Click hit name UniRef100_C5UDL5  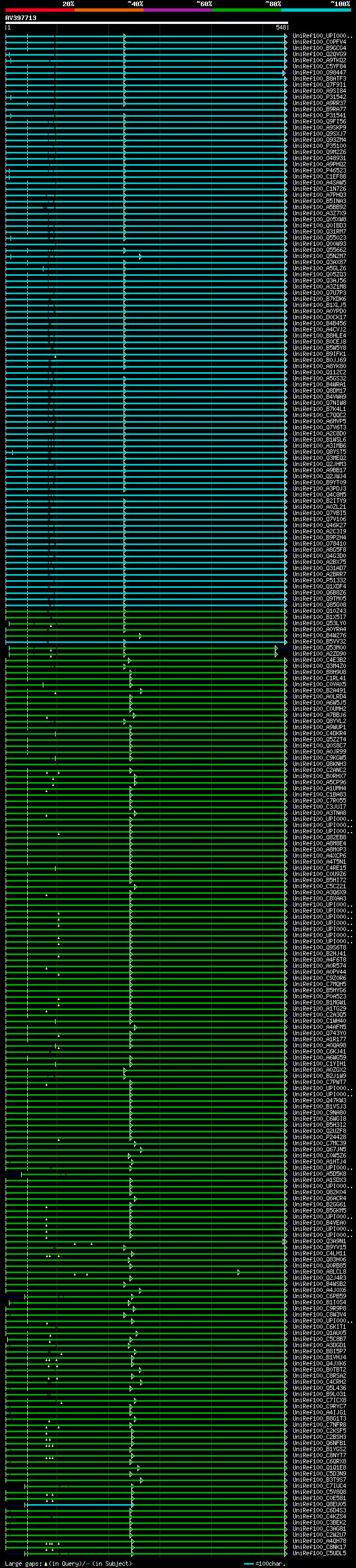[x=319, y=1553]
